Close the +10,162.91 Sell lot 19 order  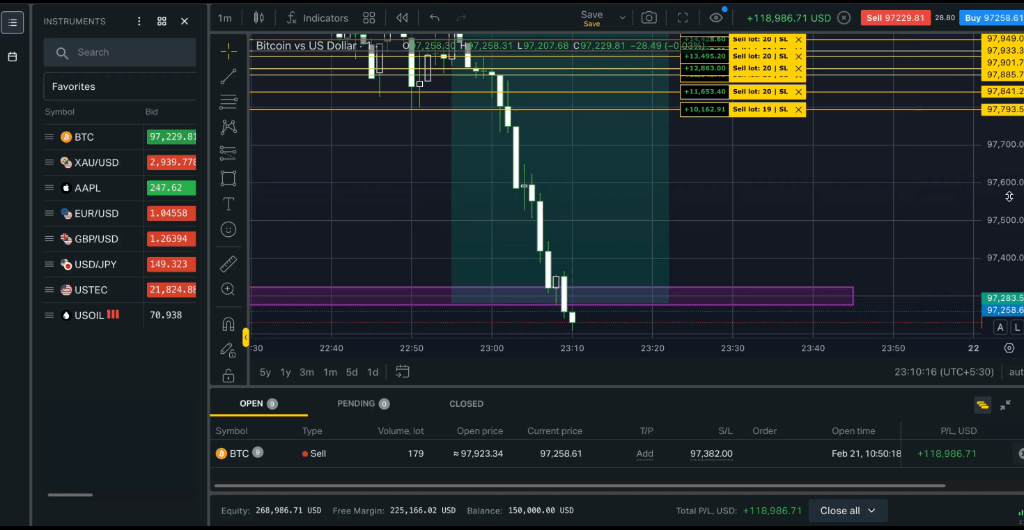coord(798,110)
